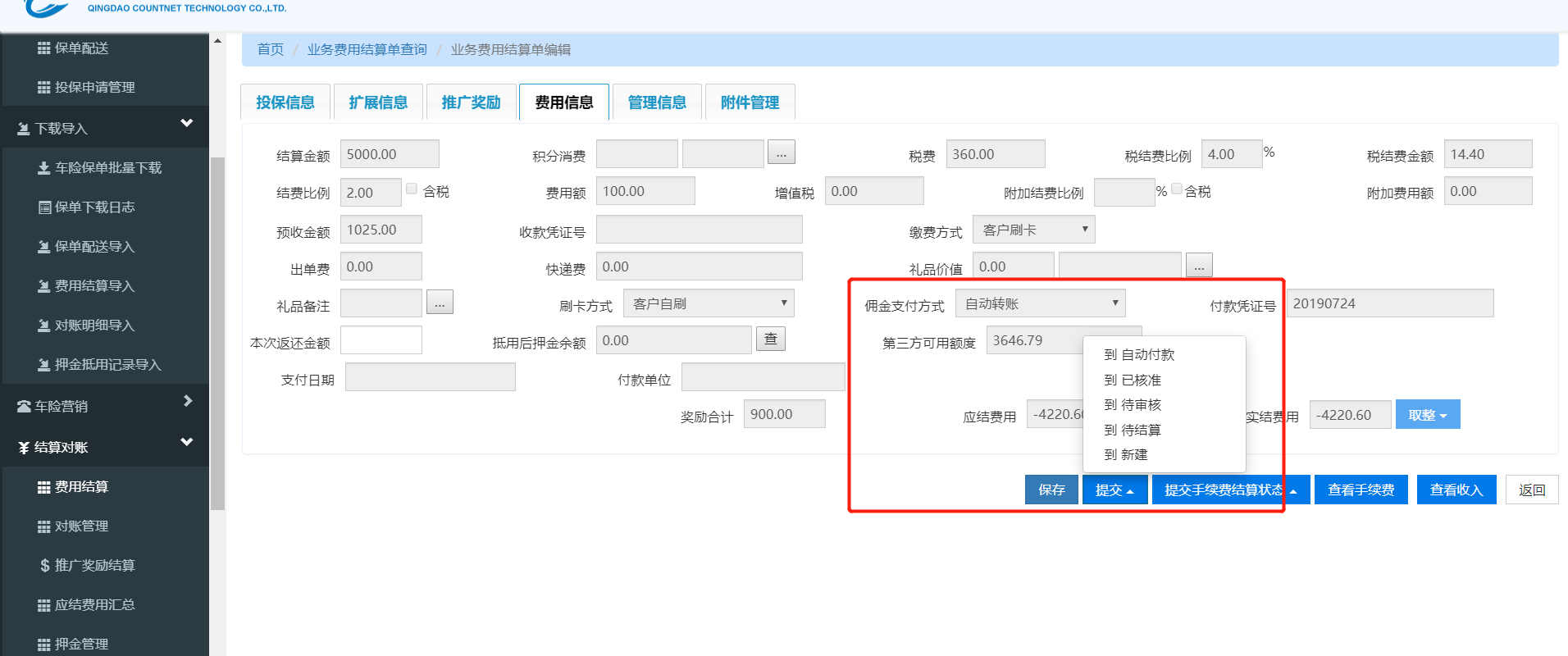Toggle the 含税 checkbox next to 结费比例
This screenshot has width=1568, height=656.
click(x=412, y=189)
